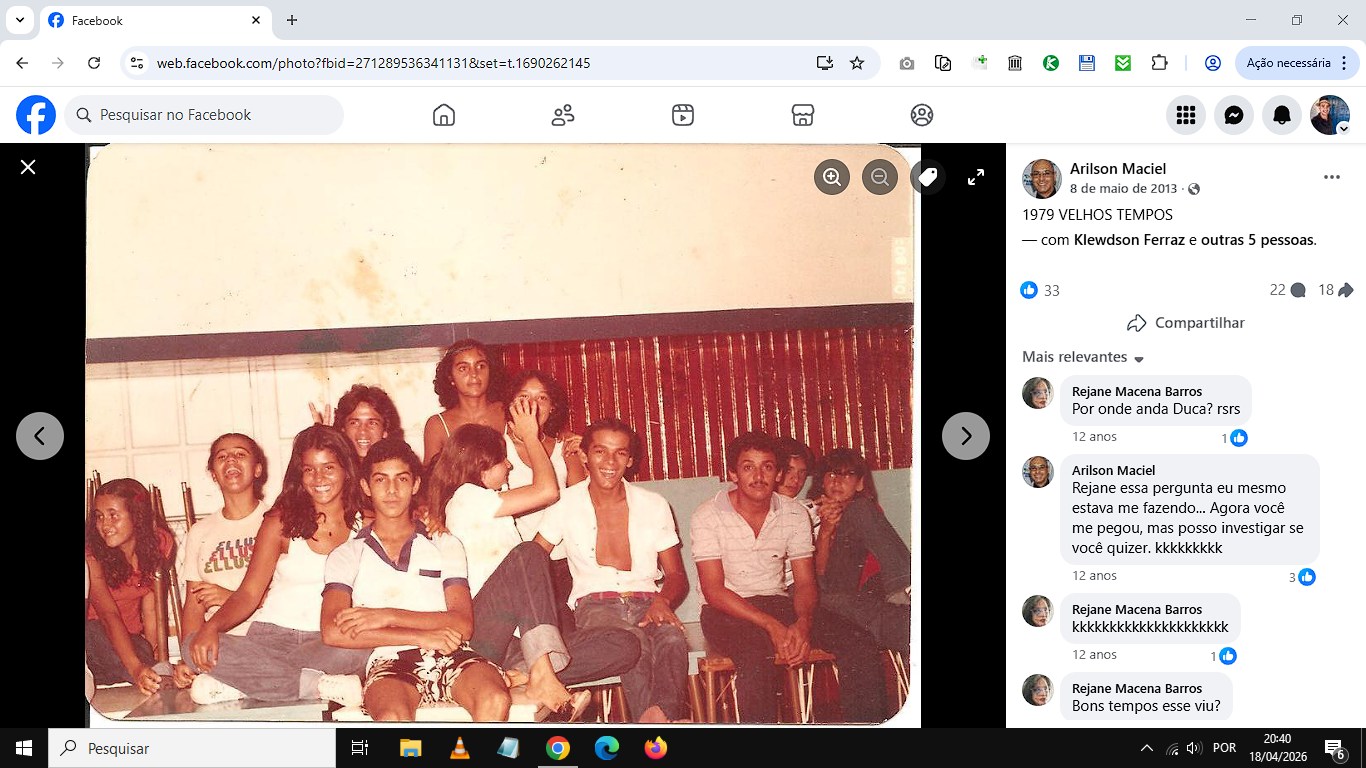Zoom in on the photo
1366x768 pixels.
pyautogui.click(x=832, y=177)
